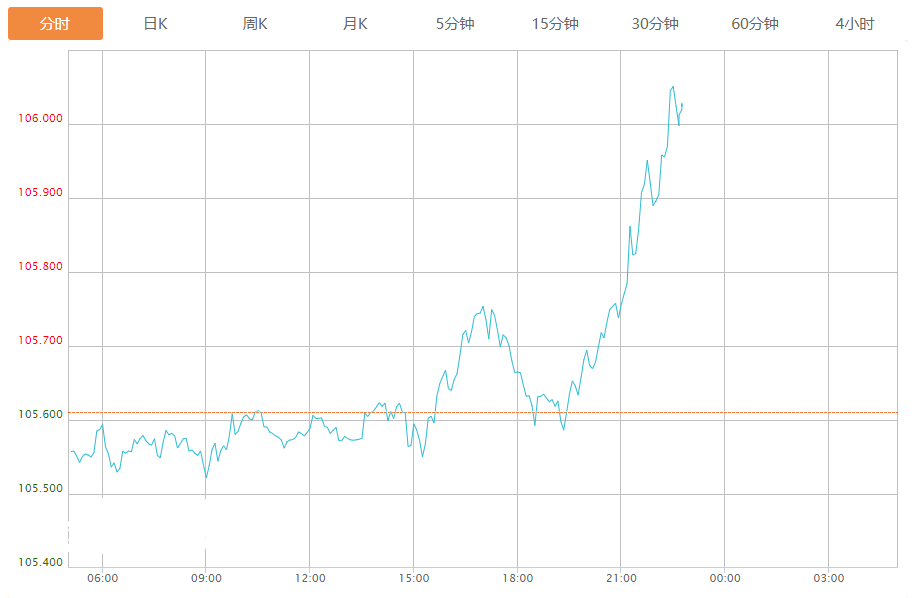The width and height of the screenshot is (913, 598).
Task: Open the 周K chart tab
Action: pyautogui.click(x=255, y=24)
